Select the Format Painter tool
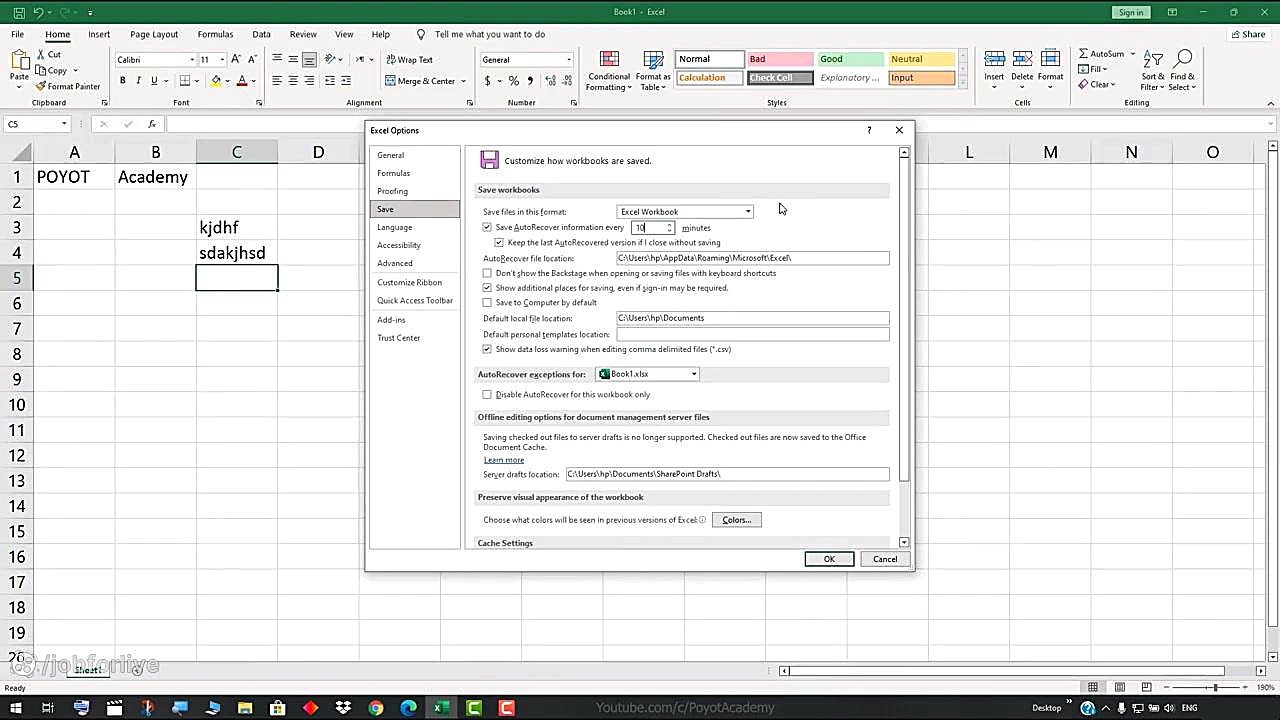Image resolution: width=1280 pixels, height=720 pixels. coord(68,86)
